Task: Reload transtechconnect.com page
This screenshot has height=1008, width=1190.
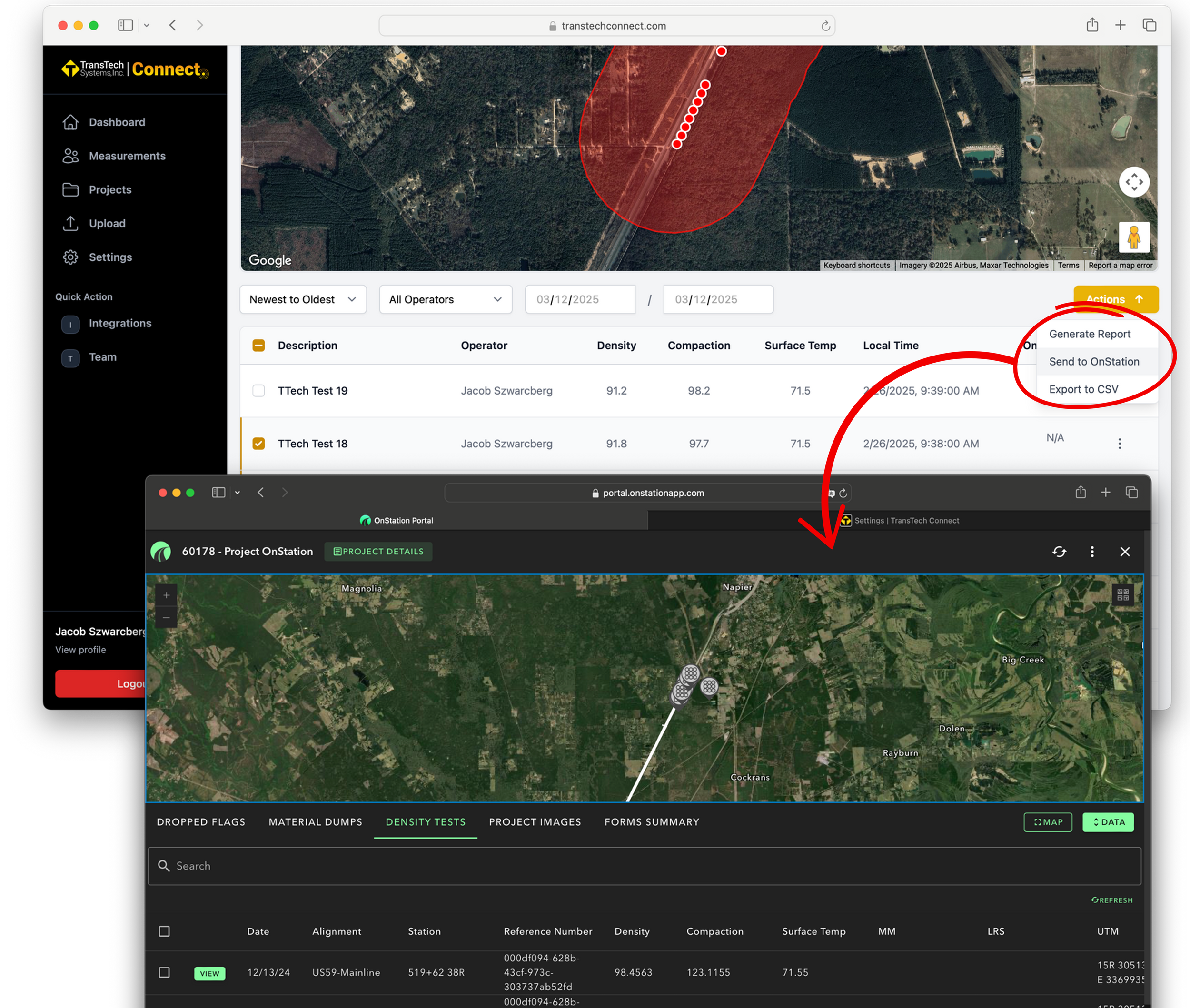Action: tap(825, 26)
